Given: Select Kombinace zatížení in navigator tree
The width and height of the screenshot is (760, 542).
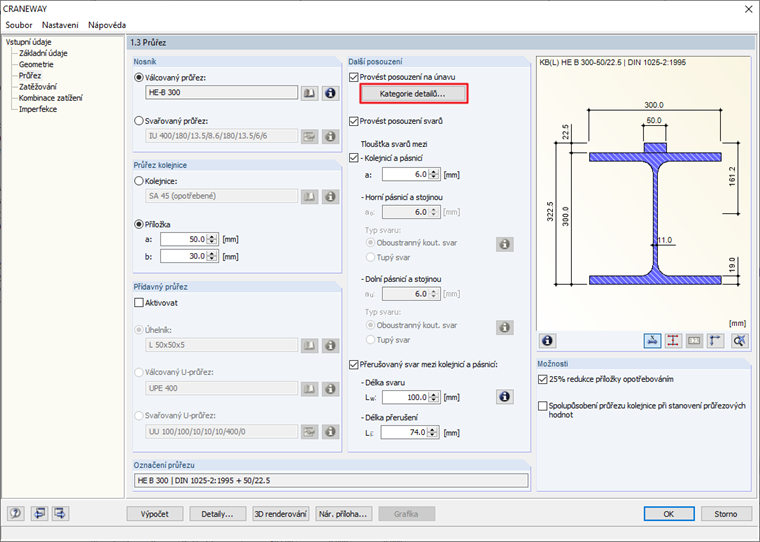Looking at the screenshot, I should (51, 98).
